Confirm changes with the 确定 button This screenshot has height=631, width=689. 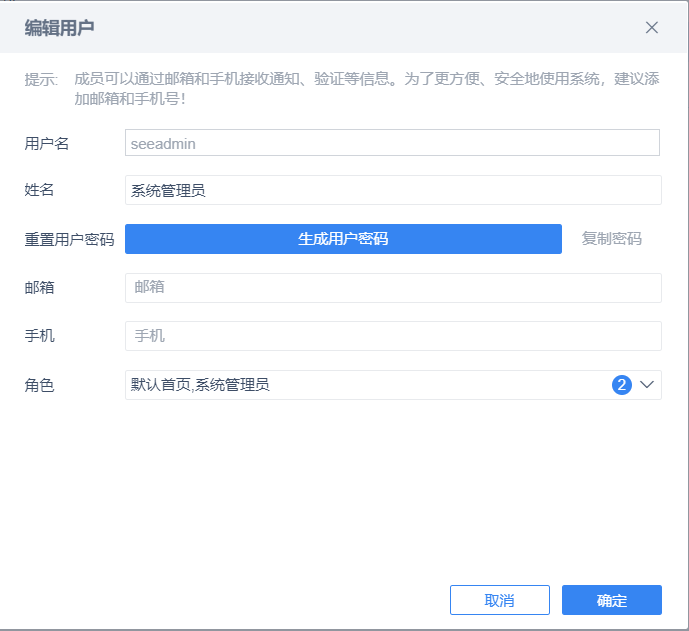(x=612, y=600)
